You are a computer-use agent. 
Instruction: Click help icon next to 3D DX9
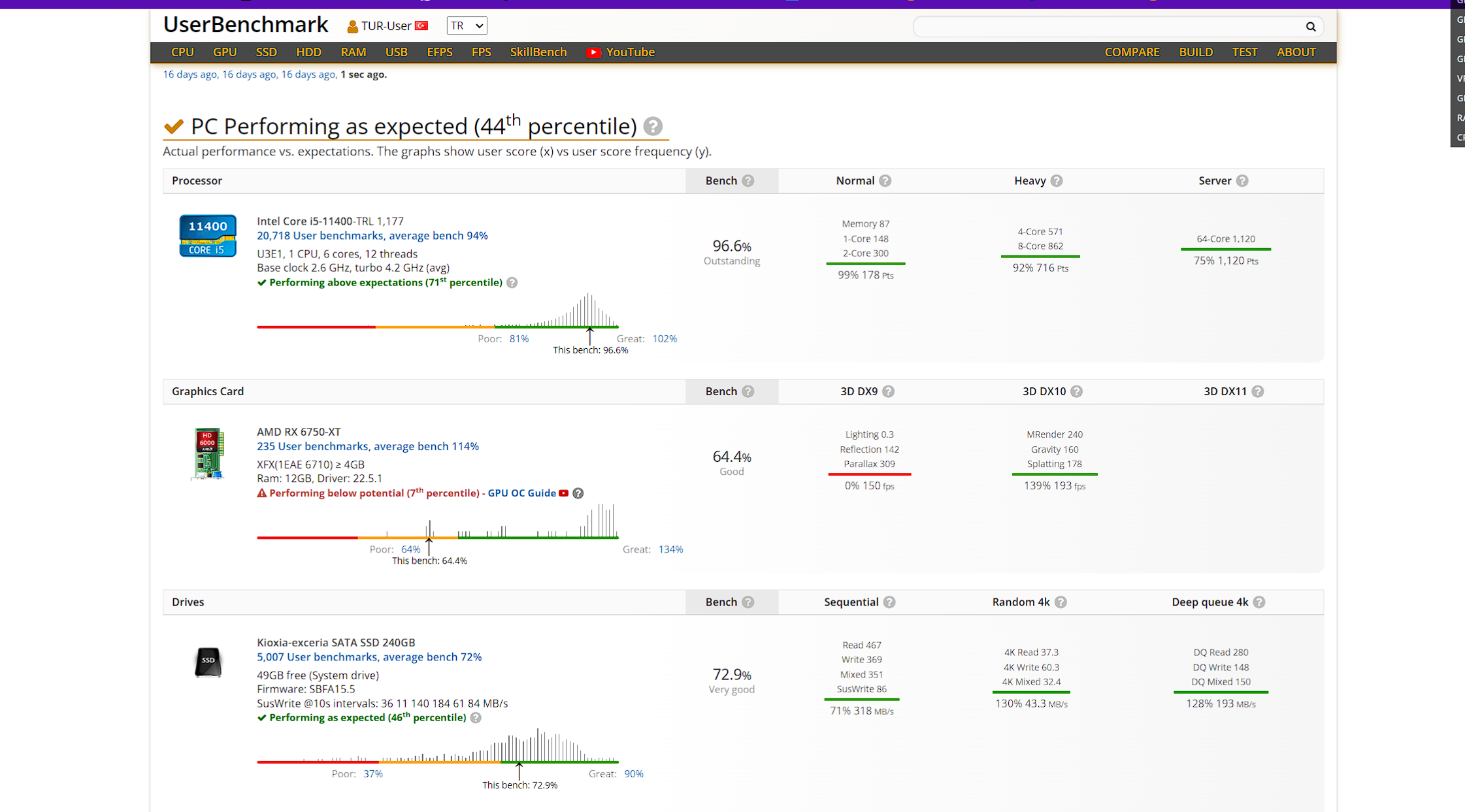point(888,391)
